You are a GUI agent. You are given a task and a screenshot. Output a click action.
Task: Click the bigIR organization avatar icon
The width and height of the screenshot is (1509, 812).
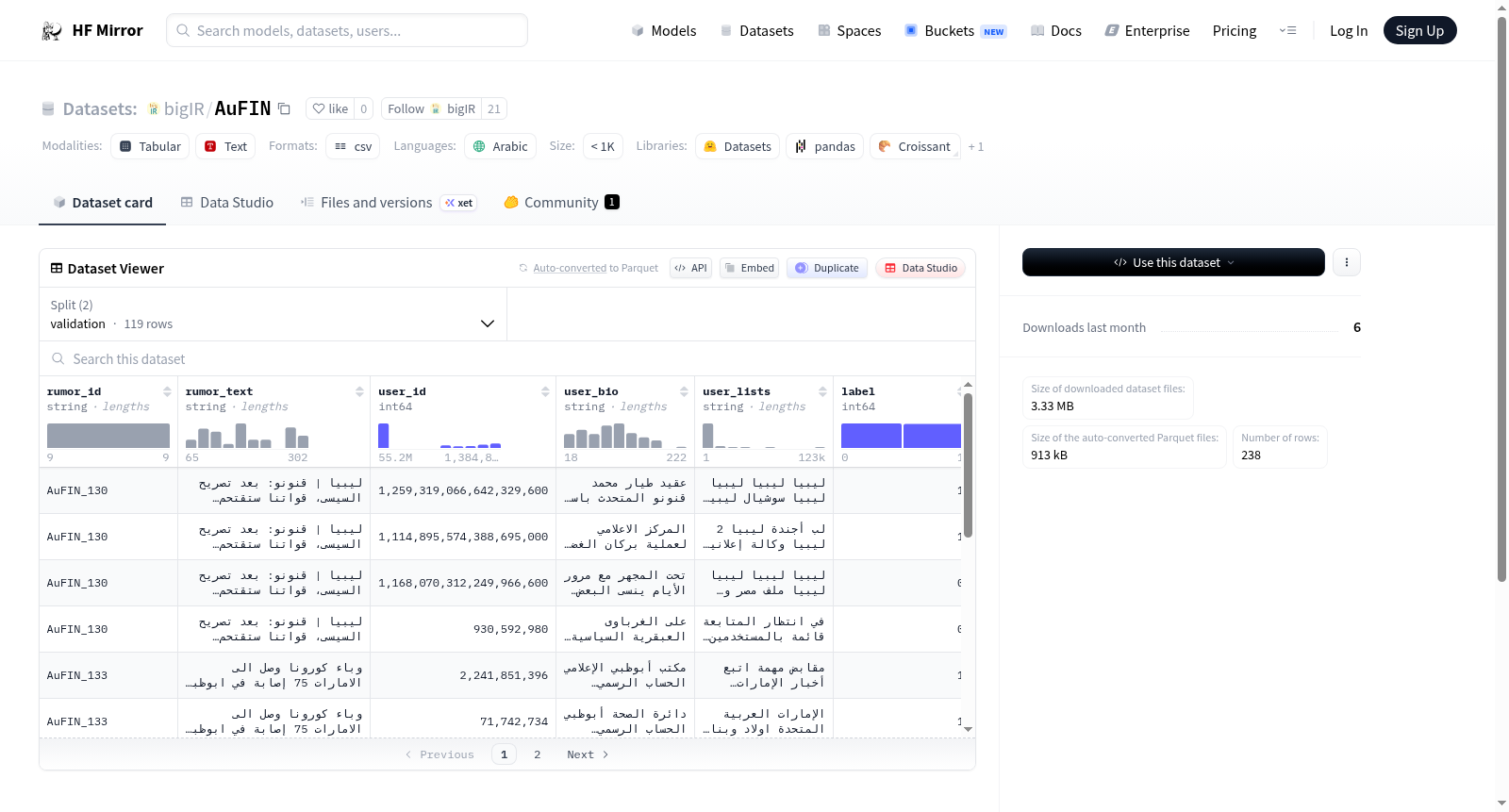[x=153, y=109]
